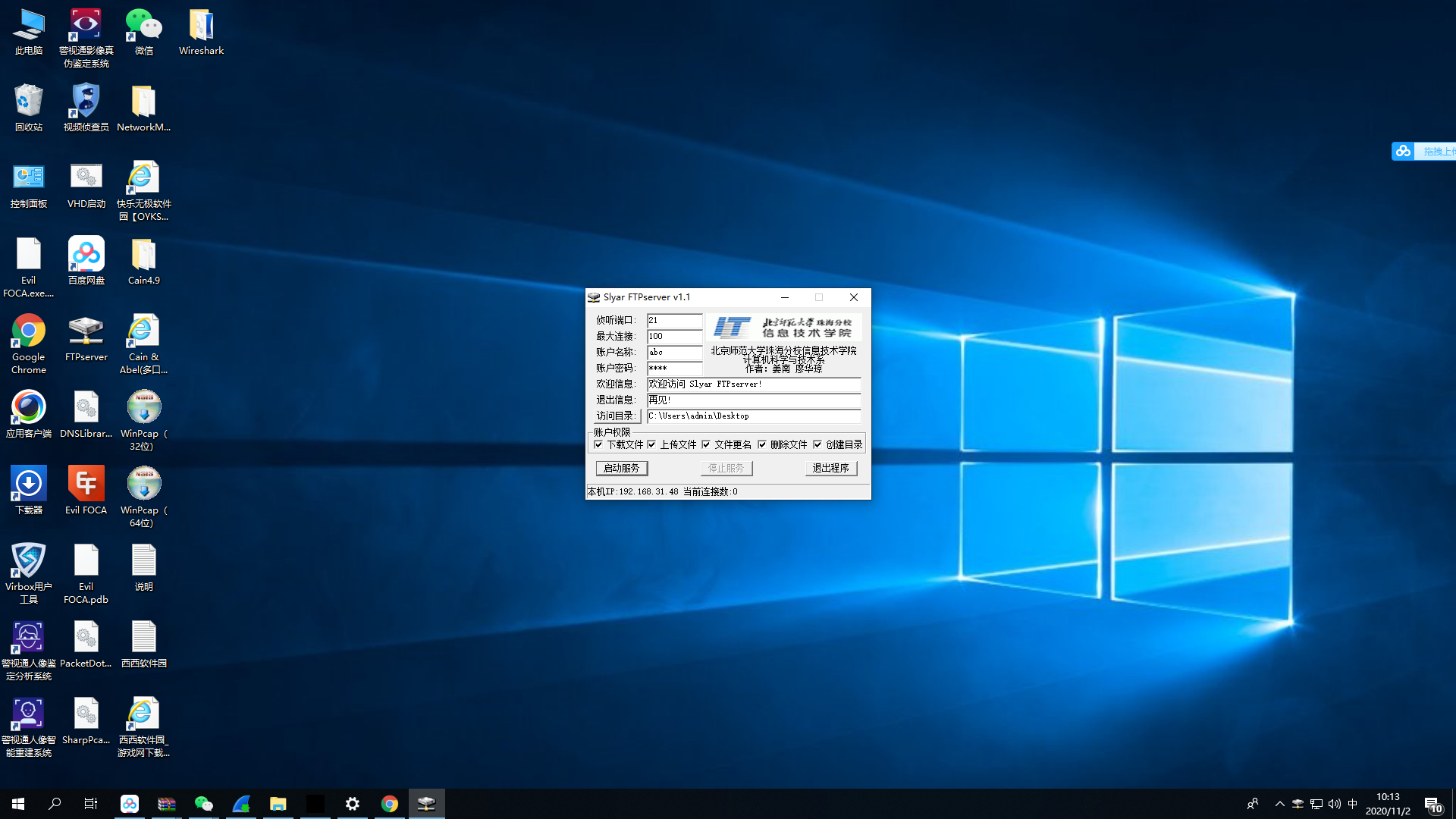Disable the 创建目录 permission checkbox
This screenshot has width=1456, height=819.
[x=817, y=445]
